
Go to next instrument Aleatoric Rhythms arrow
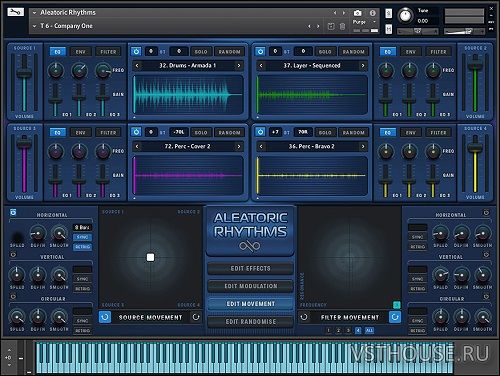(344, 13)
